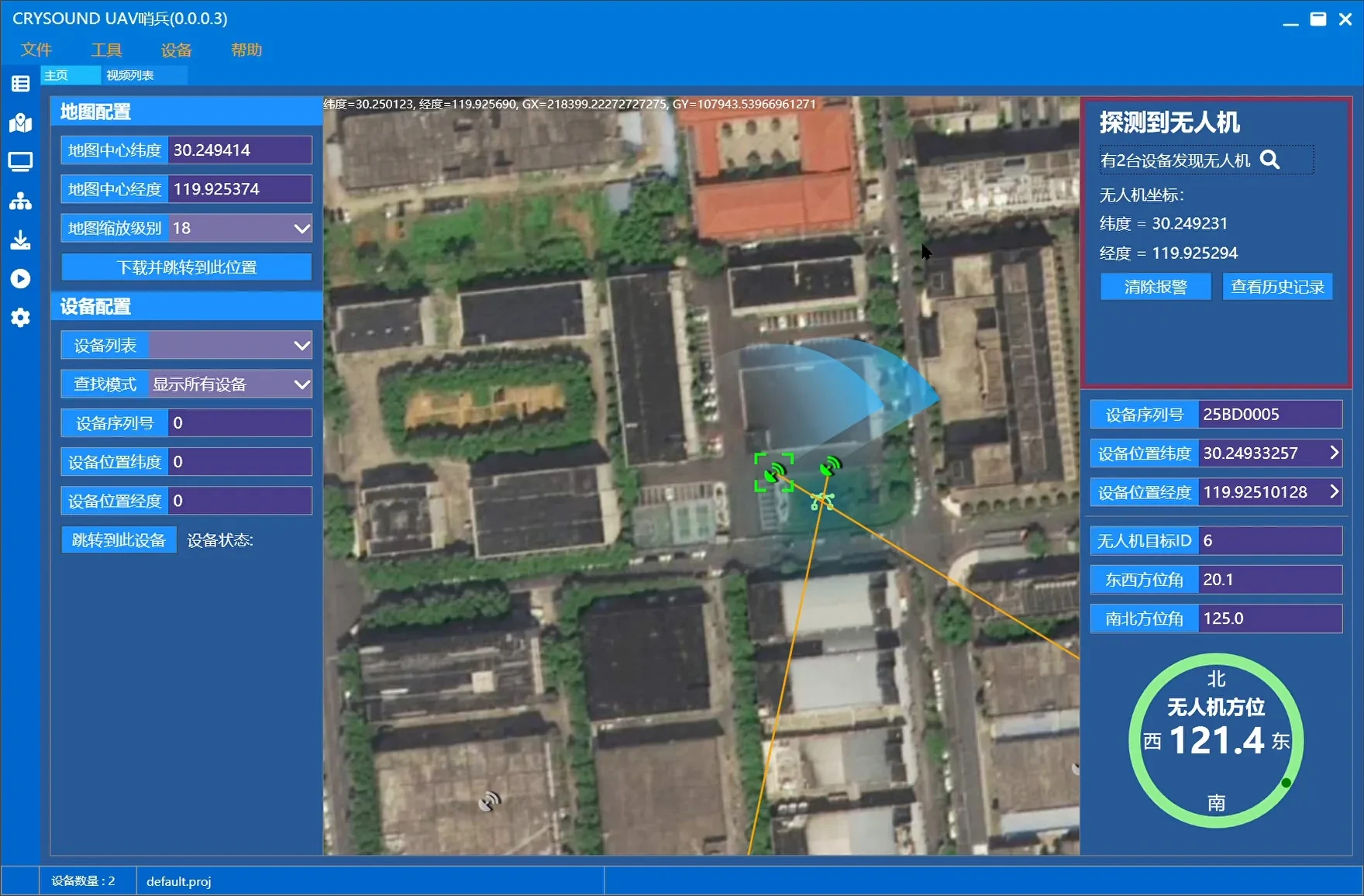This screenshot has height=896, width=1364.
Task: Click the 查看历史记录 button
Action: click(x=1277, y=287)
